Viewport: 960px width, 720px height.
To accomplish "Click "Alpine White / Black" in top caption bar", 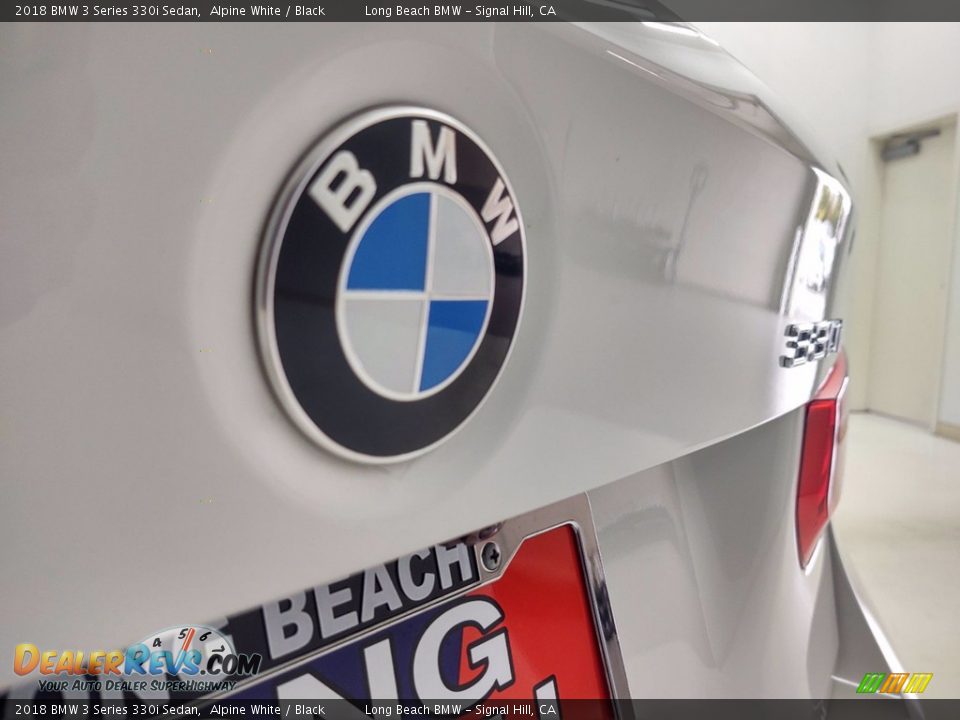I will click(x=268, y=10).
